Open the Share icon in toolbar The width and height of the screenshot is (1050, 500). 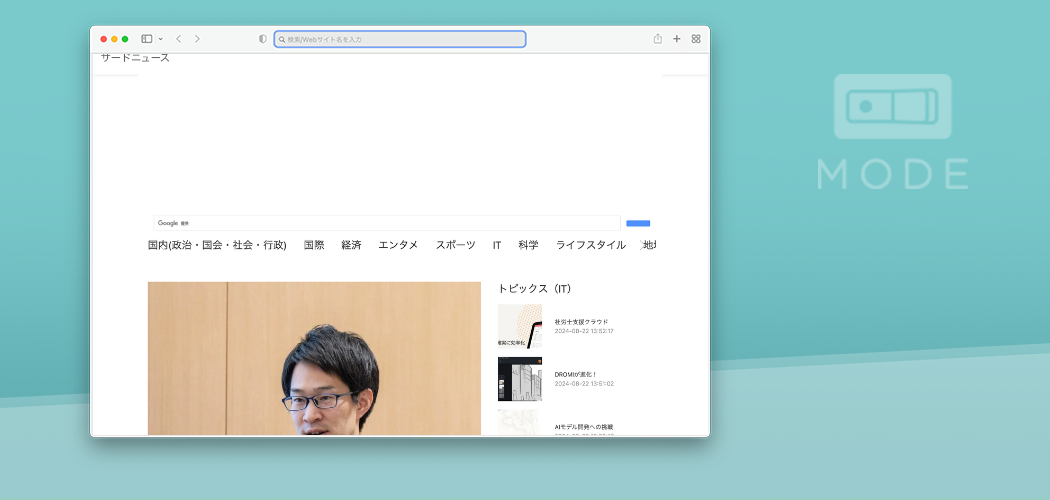pos(658,39)
